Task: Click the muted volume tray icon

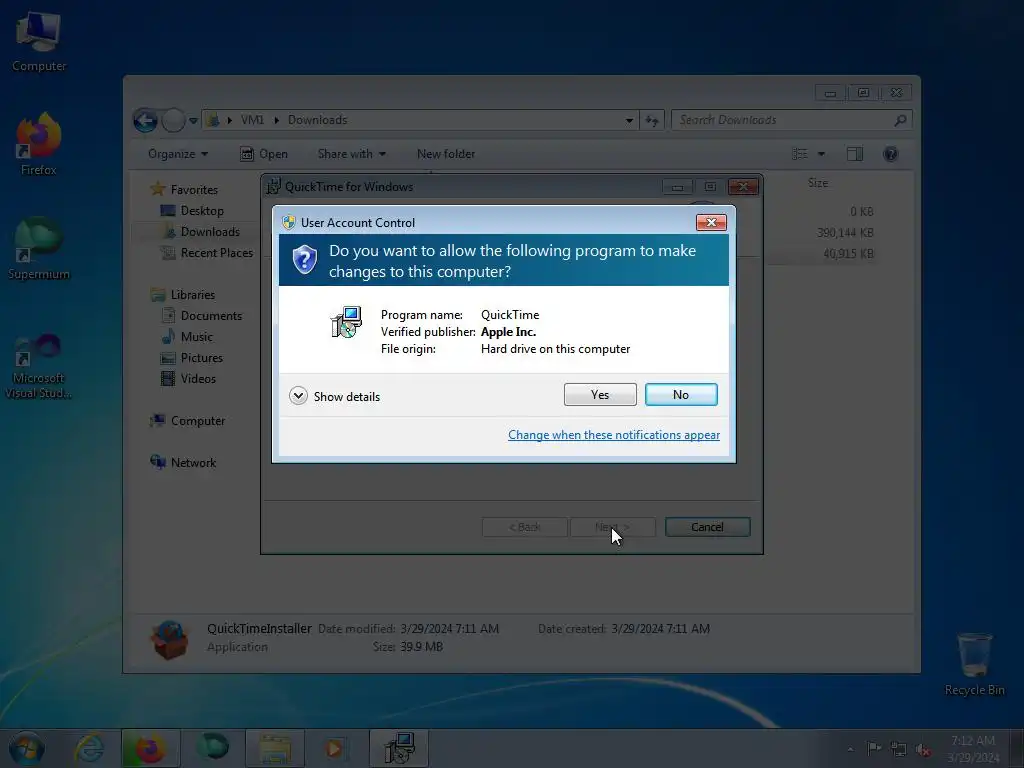Action: pyautogui.click(x=923, y=749)
